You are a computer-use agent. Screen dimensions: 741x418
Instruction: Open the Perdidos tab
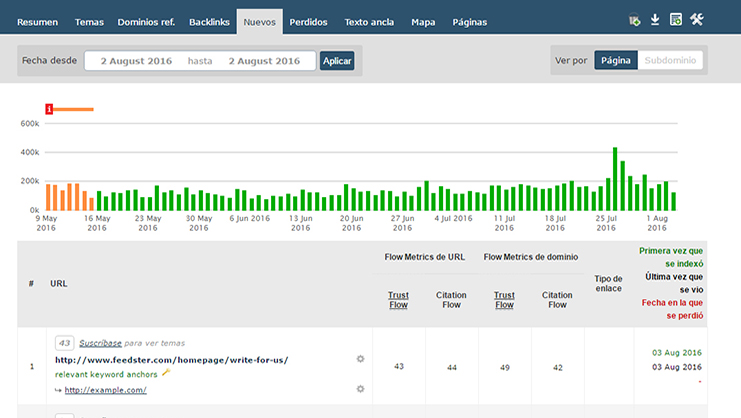click(308, 22)
